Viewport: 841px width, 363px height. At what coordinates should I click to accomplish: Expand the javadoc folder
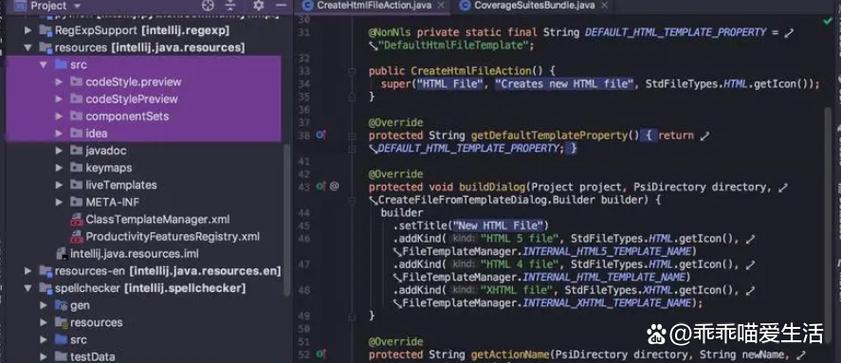59,151
